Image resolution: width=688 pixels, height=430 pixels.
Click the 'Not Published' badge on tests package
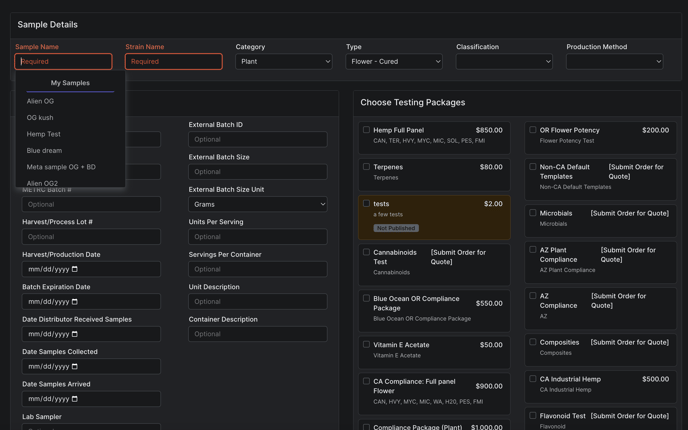pos(396,228)
